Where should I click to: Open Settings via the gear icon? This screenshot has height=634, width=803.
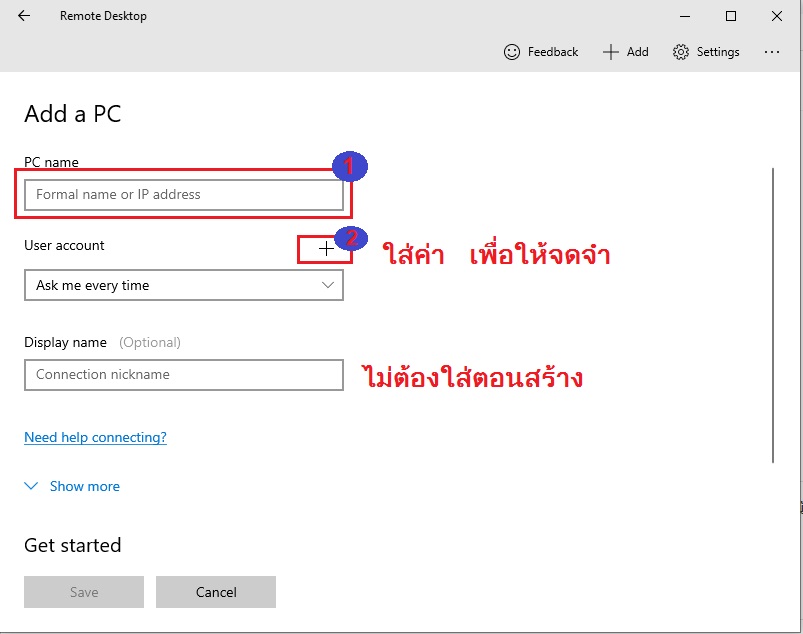tap(681, 52)
